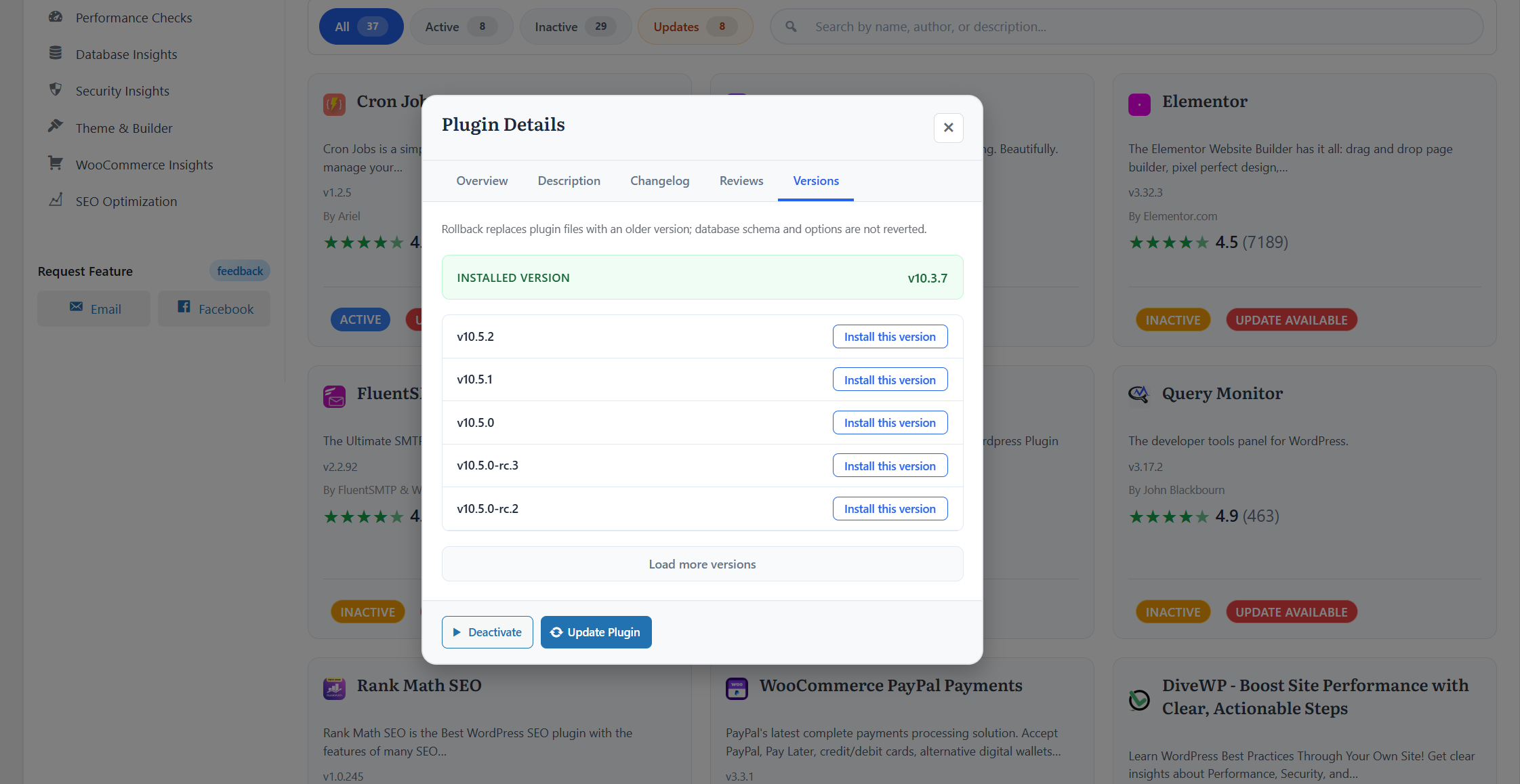Click the search magnifier icon
The width and height of the screenshot is (1520, 784).
point(791,26)
